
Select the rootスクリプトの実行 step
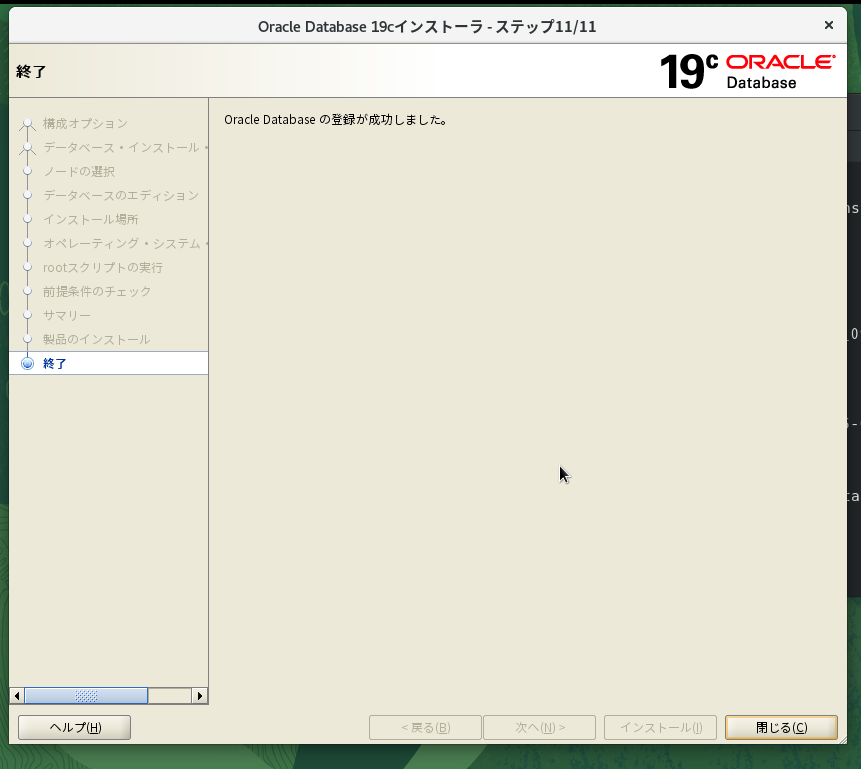(x=103, y=267)
